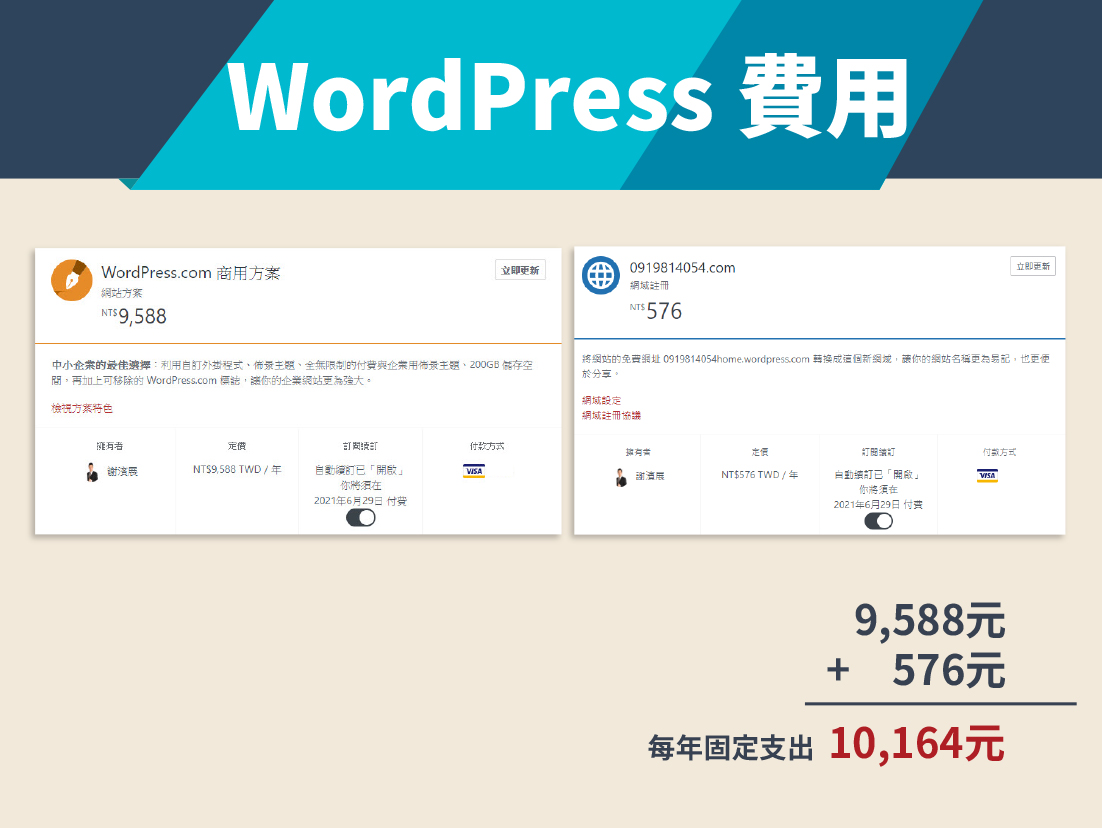This screenshot has width=1102, height=829.
Task: Click the '每年固定支出' label
Action: point(730,748)
